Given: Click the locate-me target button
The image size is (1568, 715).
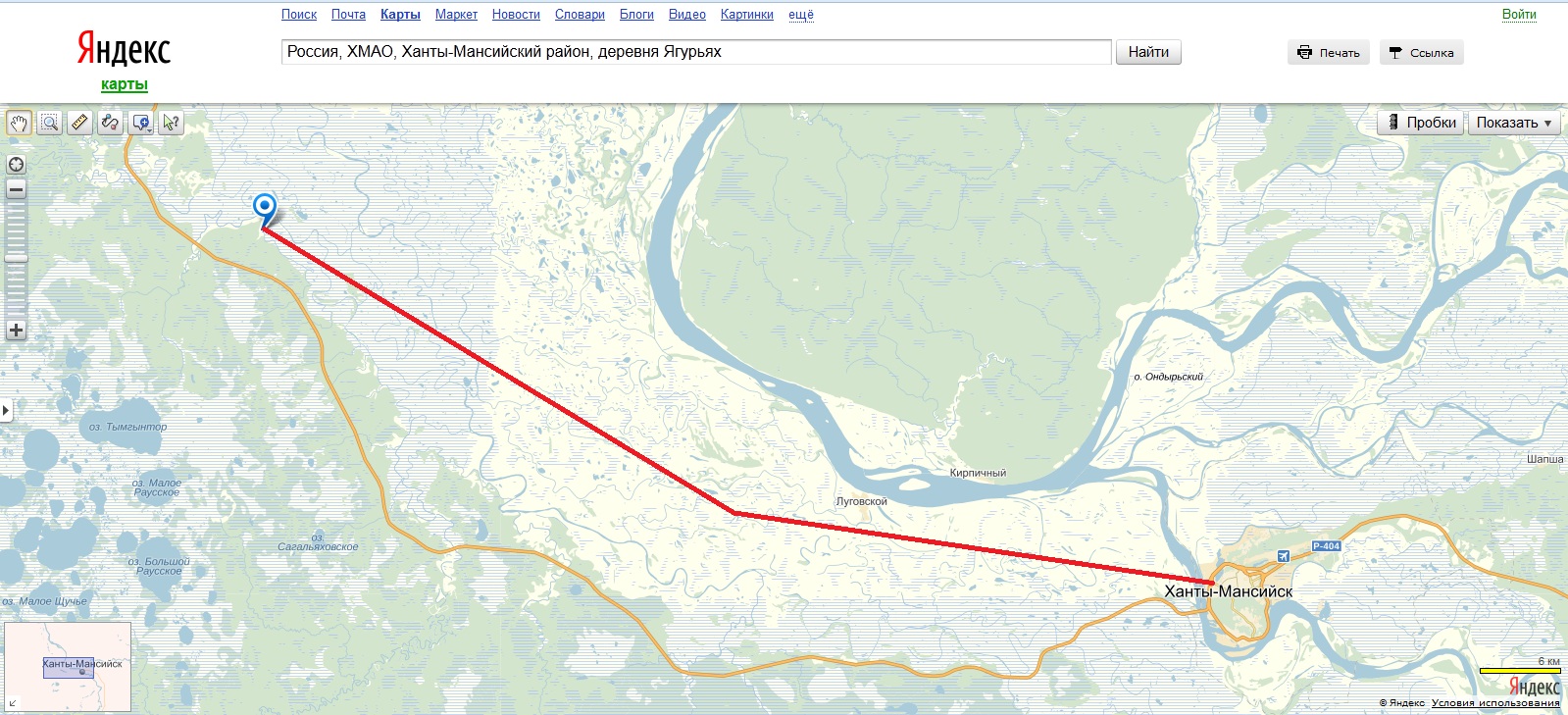Looking at the screenshot, I should [x=16, y=165].
